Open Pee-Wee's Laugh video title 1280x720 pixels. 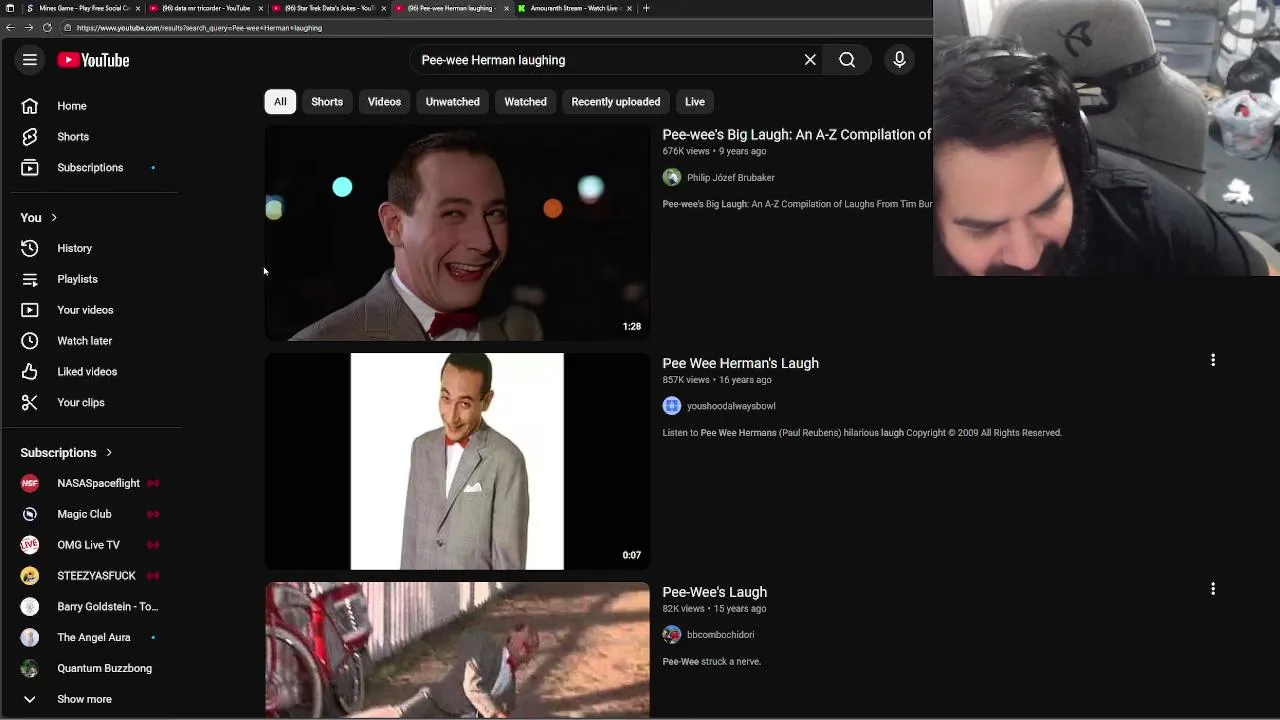pos(715,592)
